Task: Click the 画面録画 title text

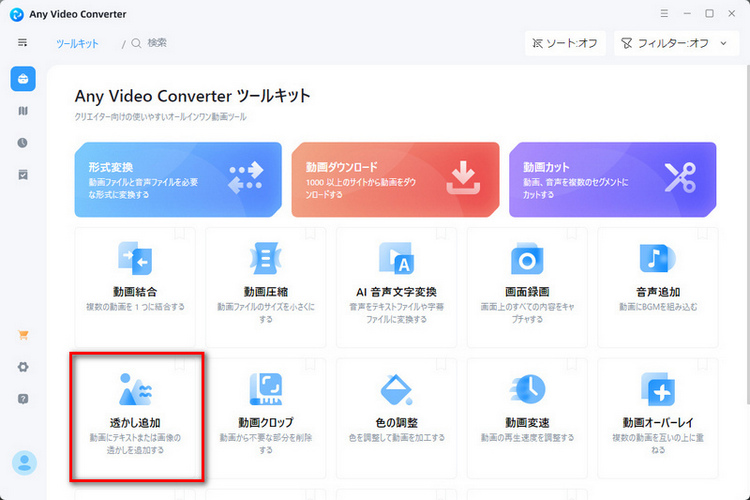Action: point(527,292)
